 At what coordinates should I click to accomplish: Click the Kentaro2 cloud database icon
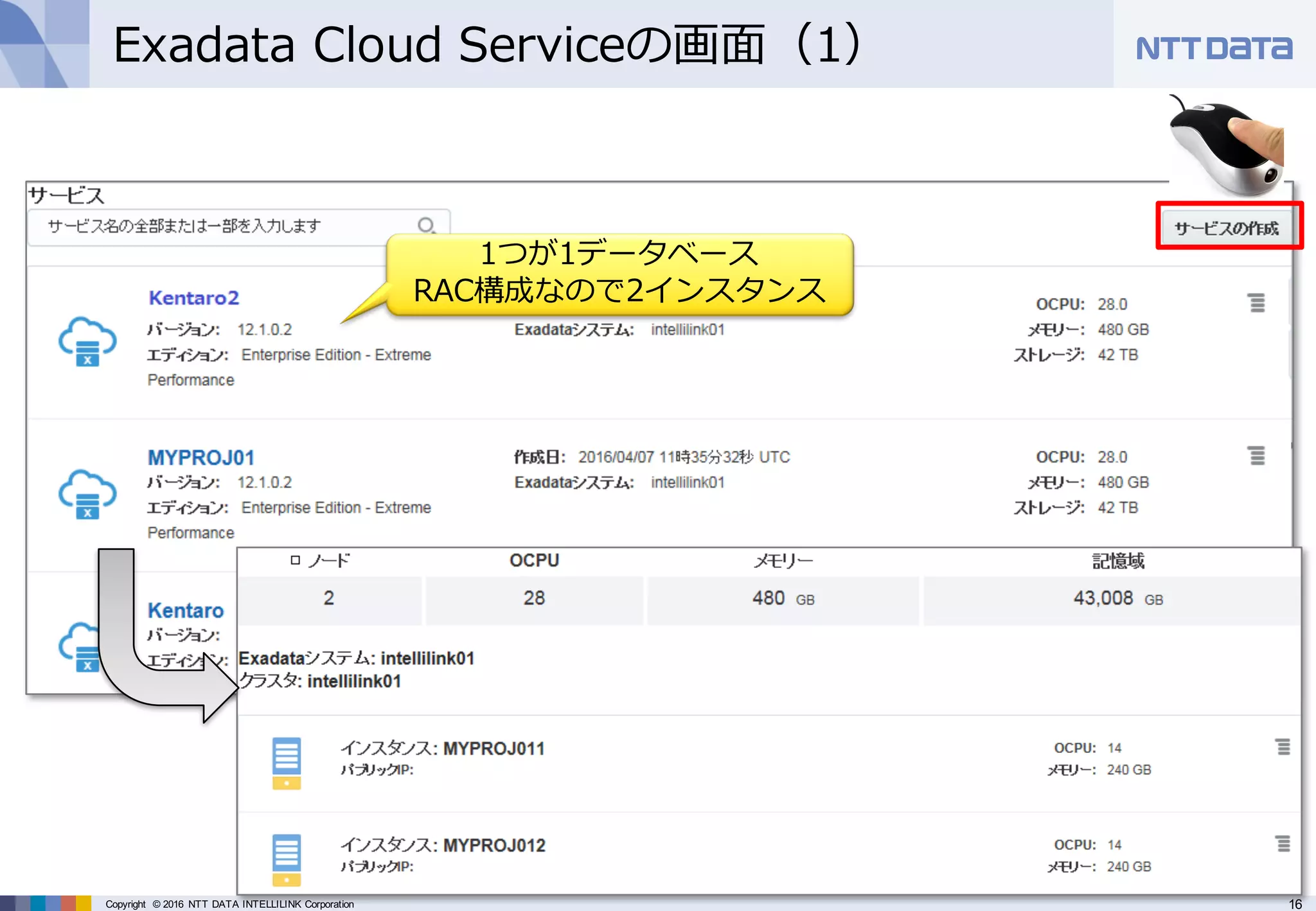87,342
